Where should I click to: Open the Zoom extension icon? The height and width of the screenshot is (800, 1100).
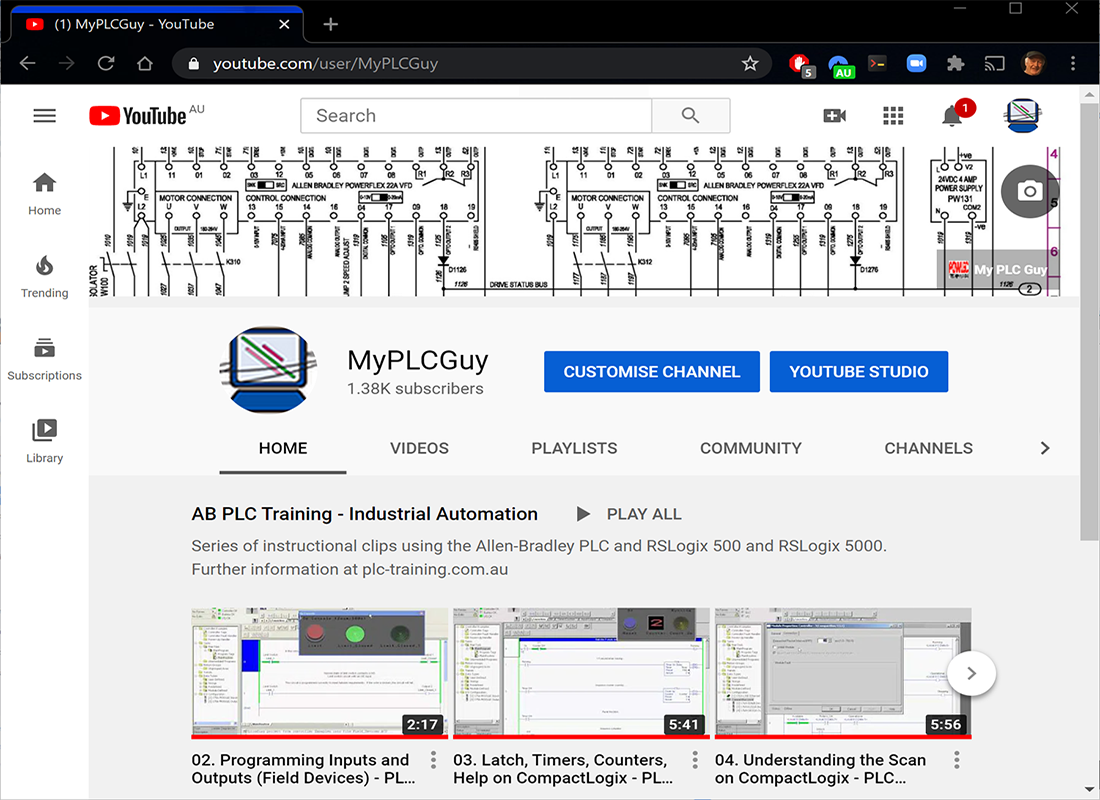(916, 64)
